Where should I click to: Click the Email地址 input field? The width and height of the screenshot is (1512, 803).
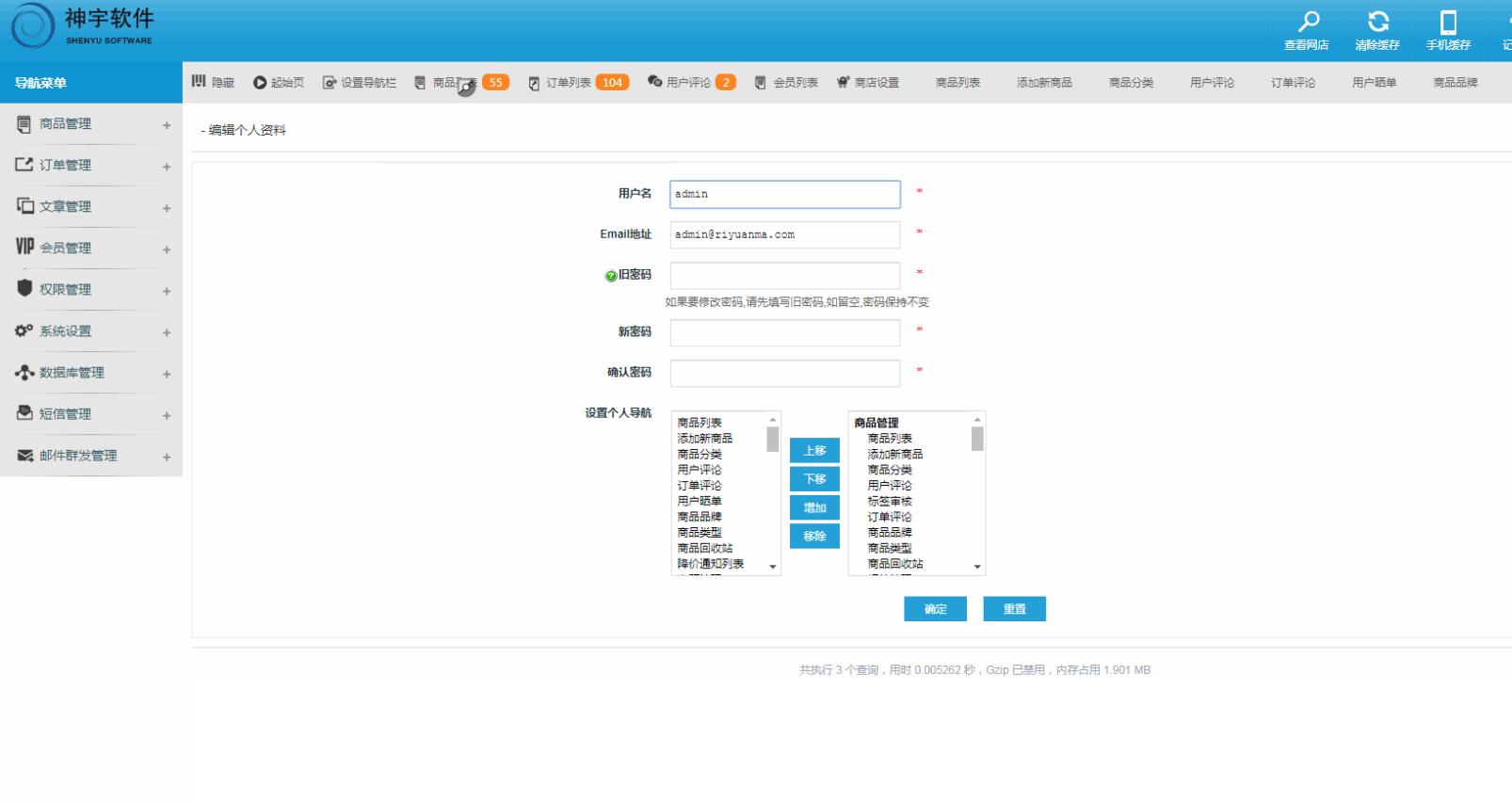point(784,234)
